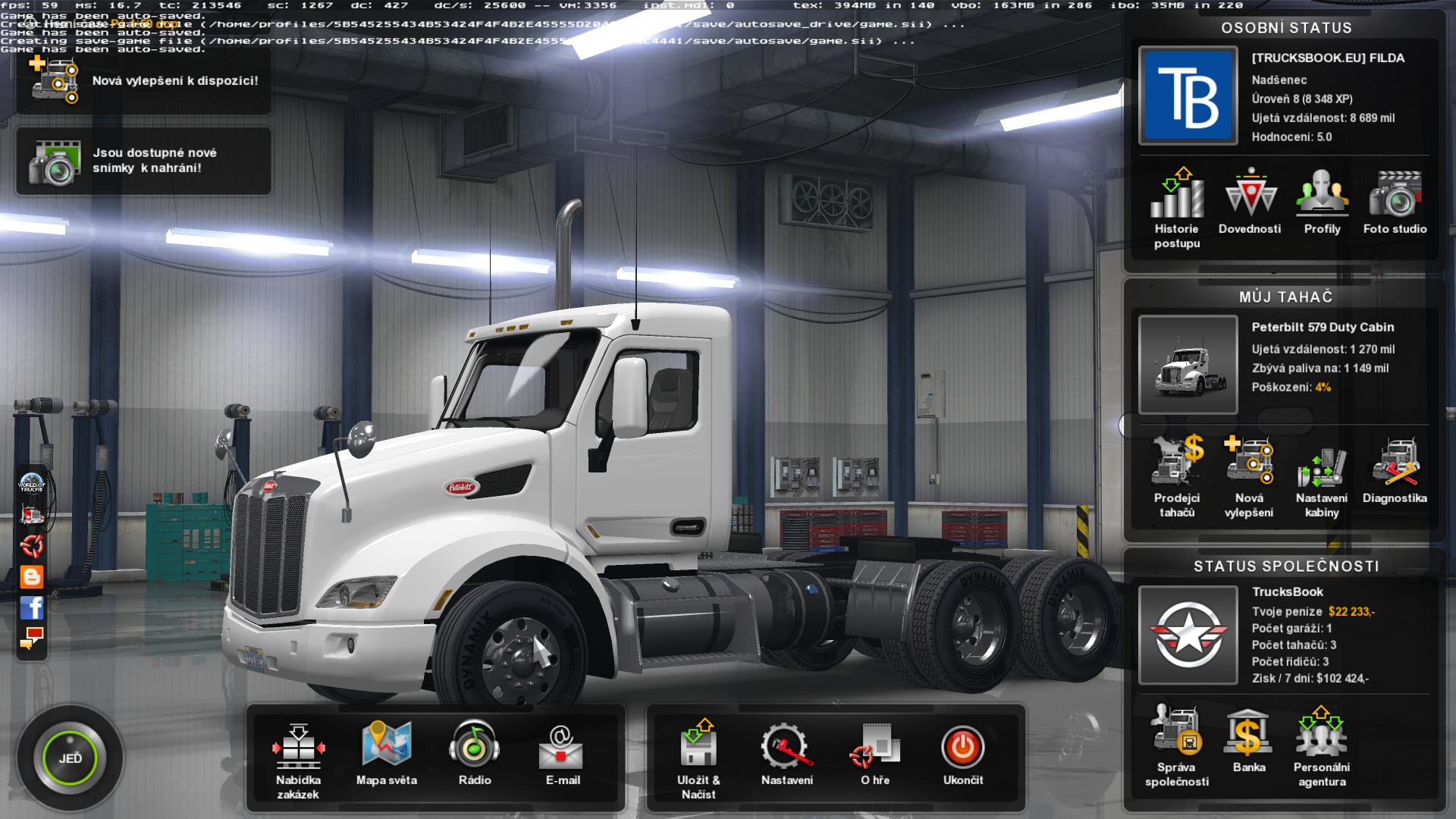Click "Zbývá paliva na: 1 149 mil" text

click(1319, 369)
